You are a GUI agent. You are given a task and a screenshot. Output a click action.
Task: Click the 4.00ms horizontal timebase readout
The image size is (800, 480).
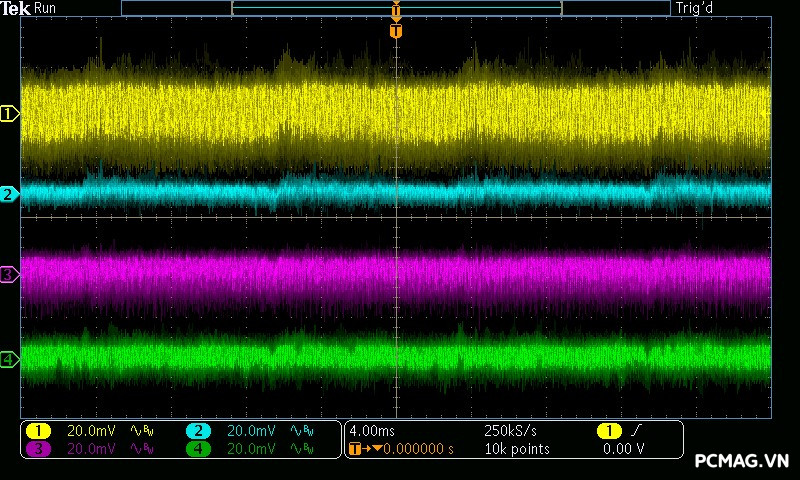point(375,431)
